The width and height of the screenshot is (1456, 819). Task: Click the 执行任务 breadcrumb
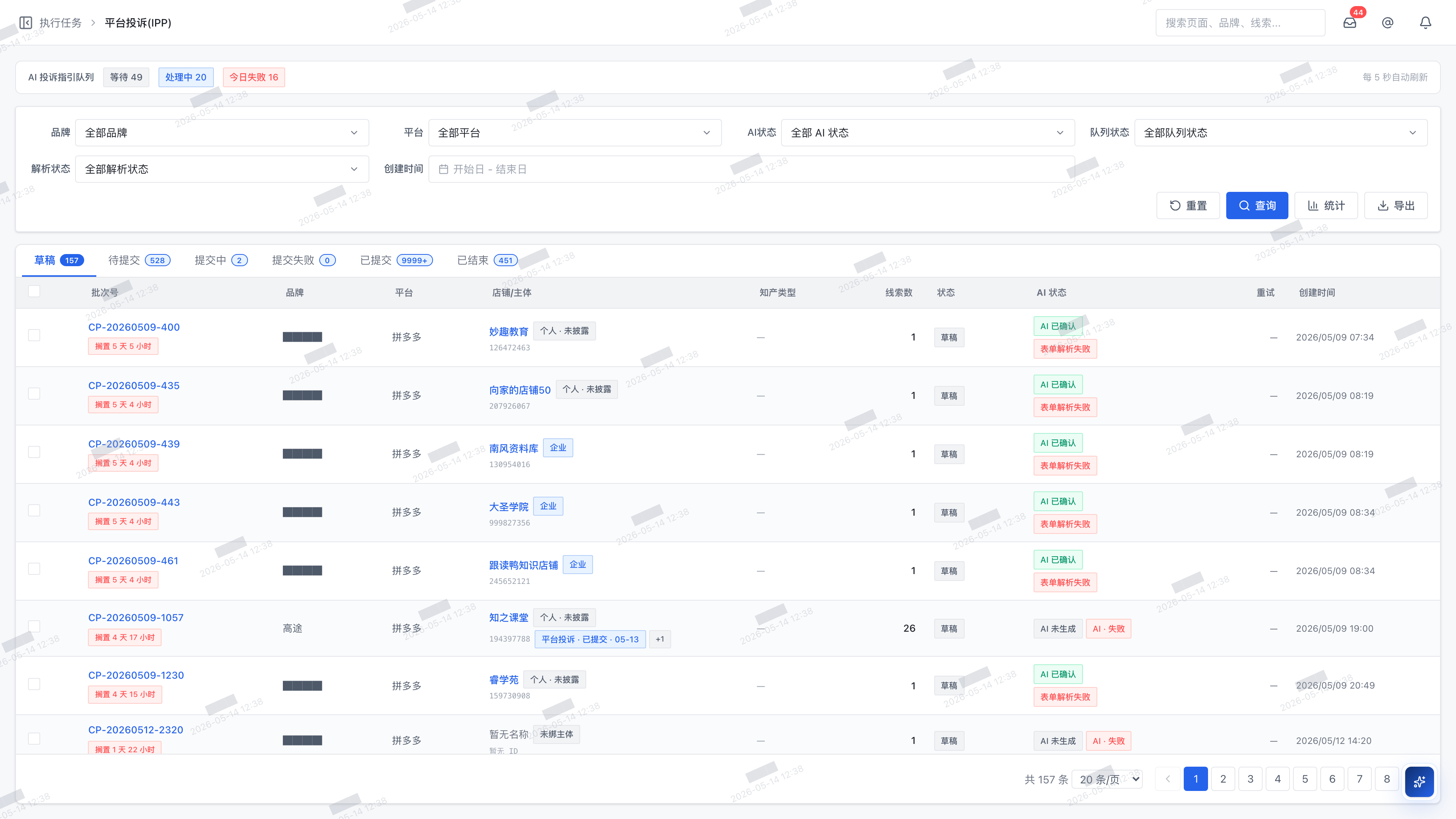pos(61,23)
